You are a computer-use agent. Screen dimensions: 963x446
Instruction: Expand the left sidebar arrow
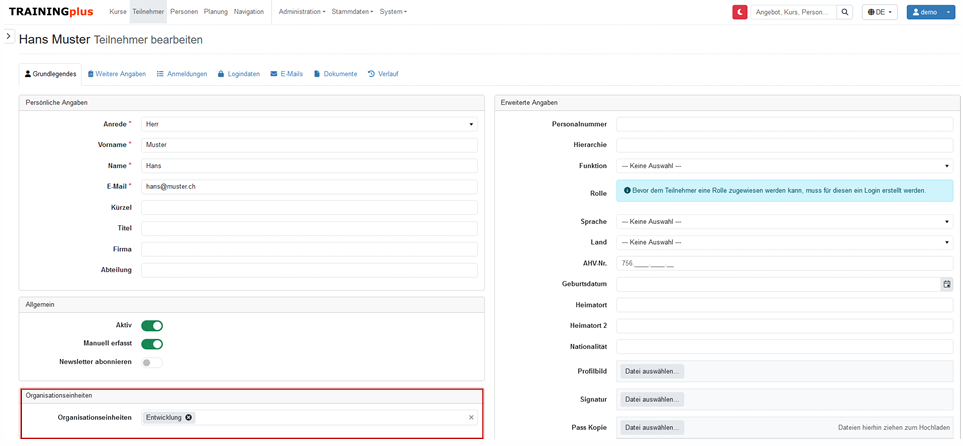(9, 36)
